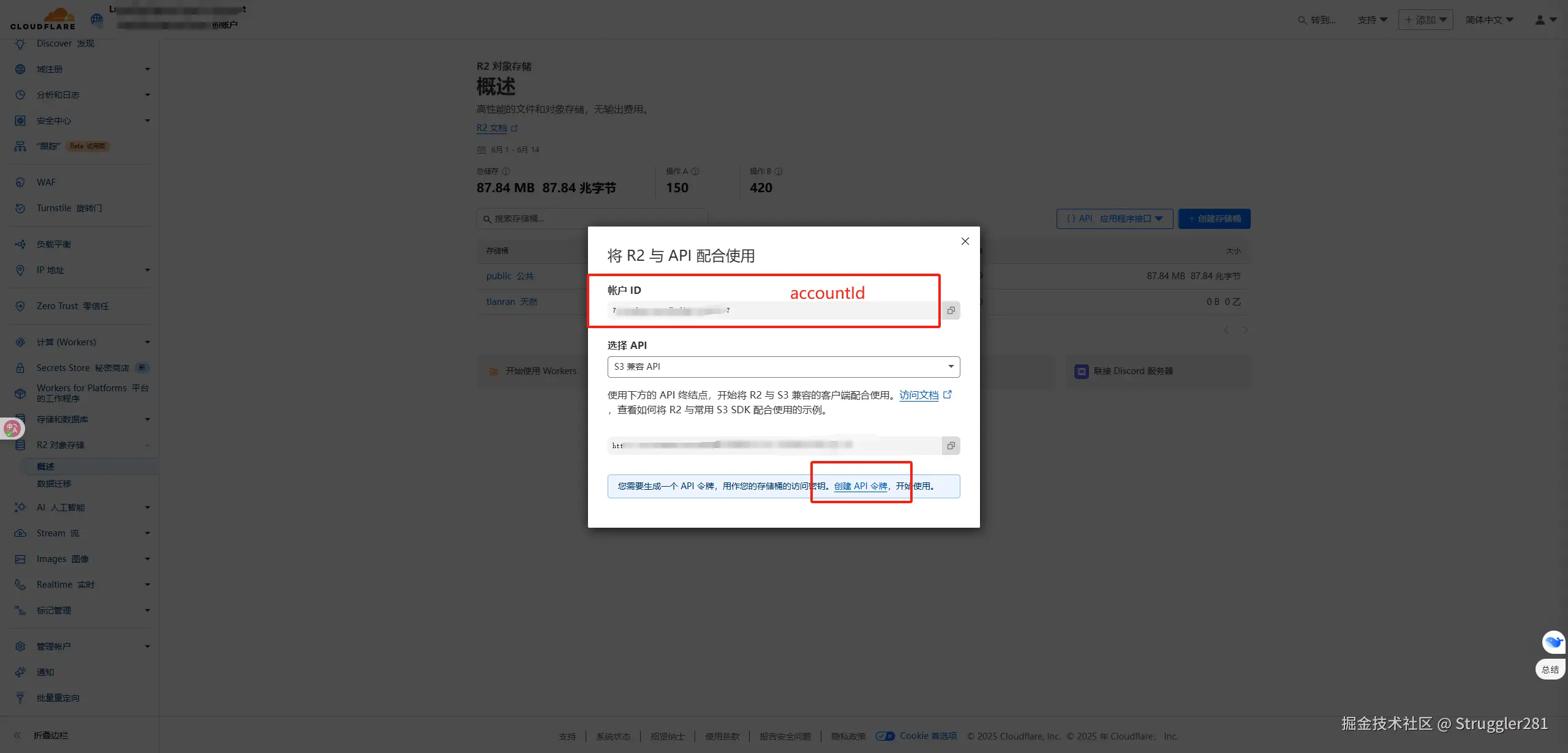
Task: Open the 简体中文 language dropdown
Action: coord(1489,20)
